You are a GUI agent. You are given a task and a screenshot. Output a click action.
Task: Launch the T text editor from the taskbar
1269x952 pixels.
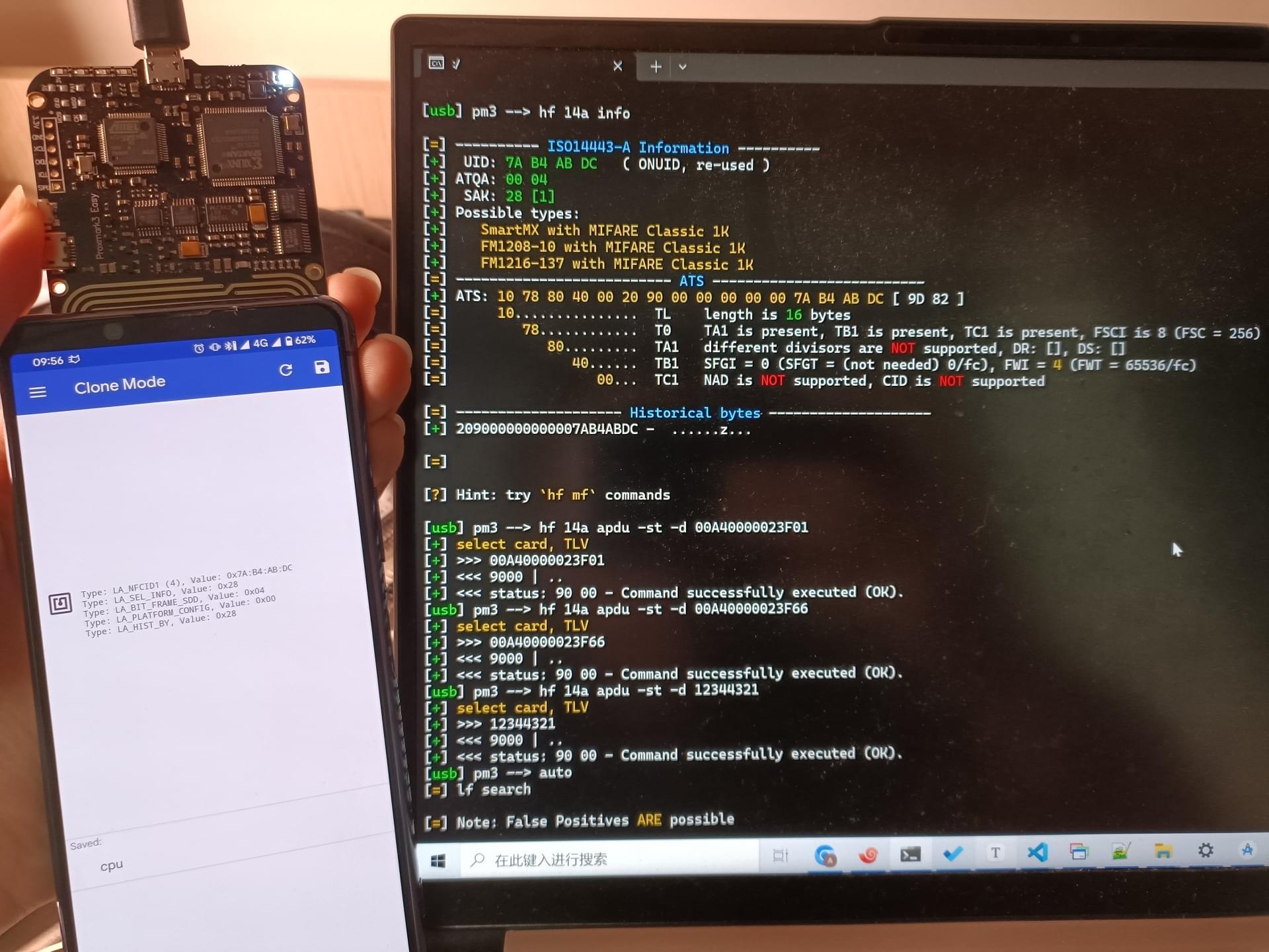point(995,853)
